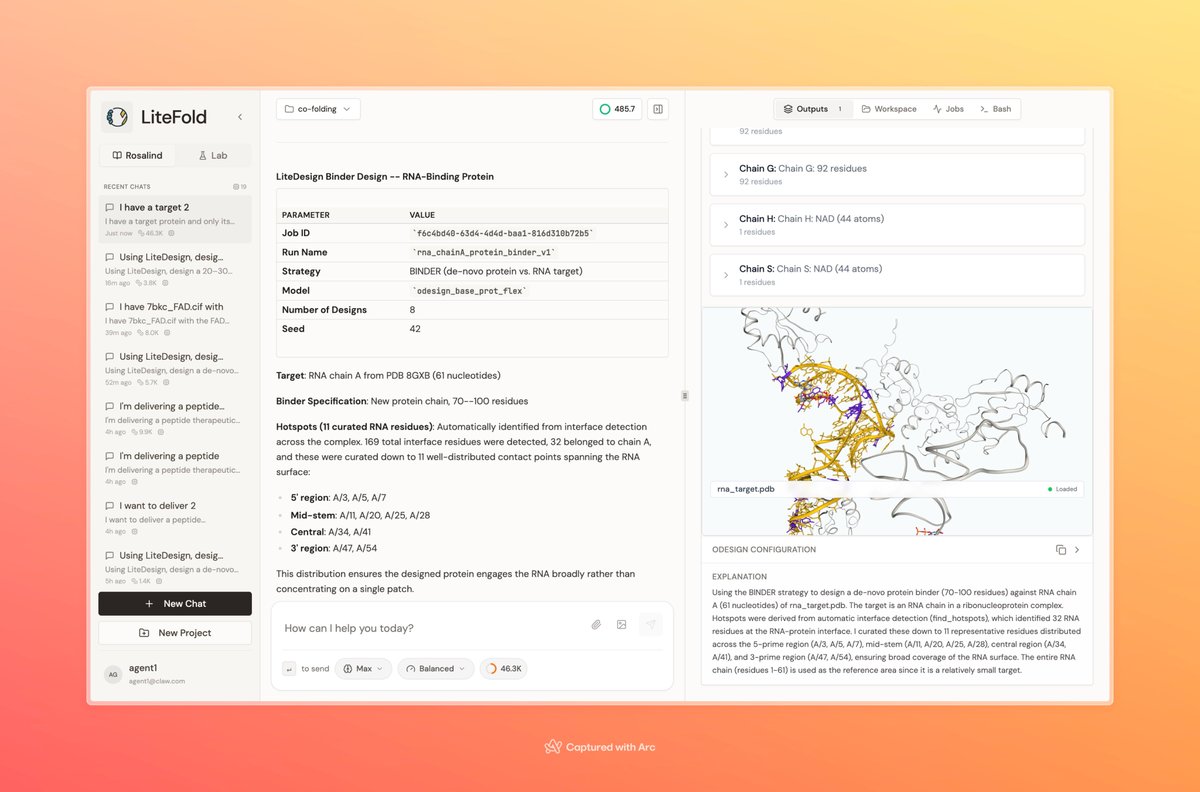Click the Jobs activity icon
This screenshot has width=1200, height=792.
pos(937,109)
